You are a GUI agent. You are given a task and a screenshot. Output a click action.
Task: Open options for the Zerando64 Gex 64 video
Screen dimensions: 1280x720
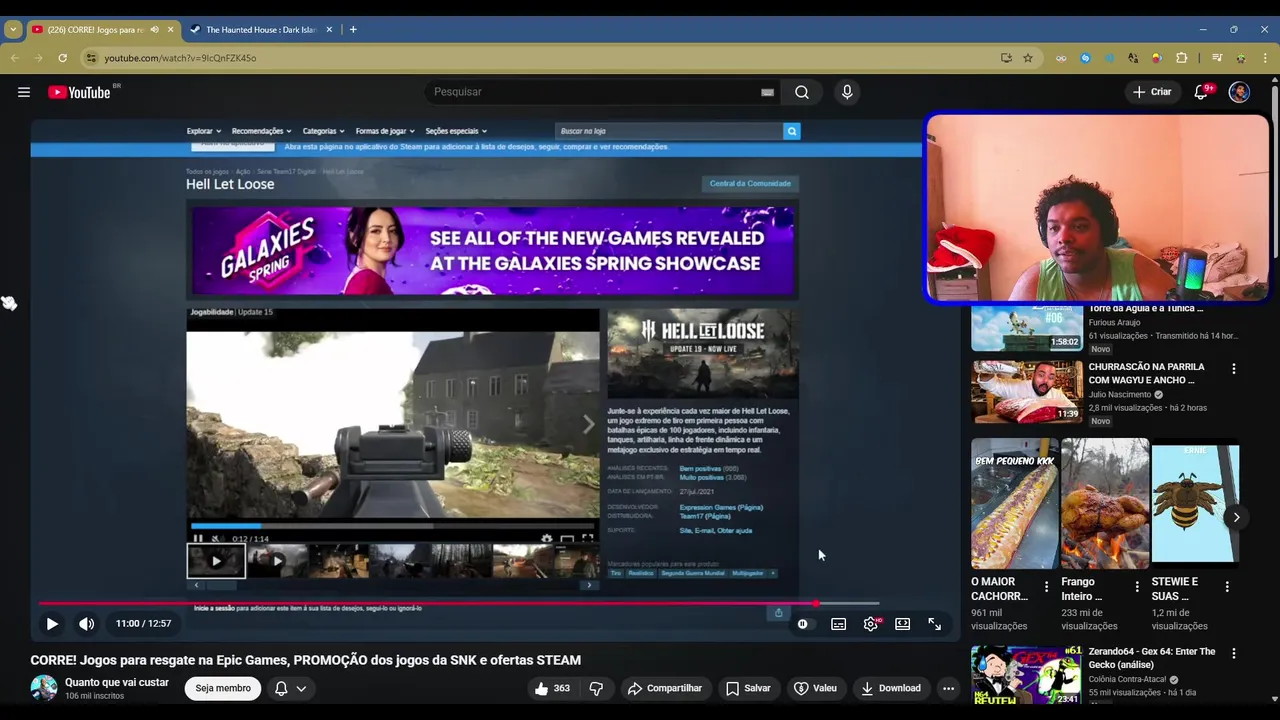point(1233,653)
